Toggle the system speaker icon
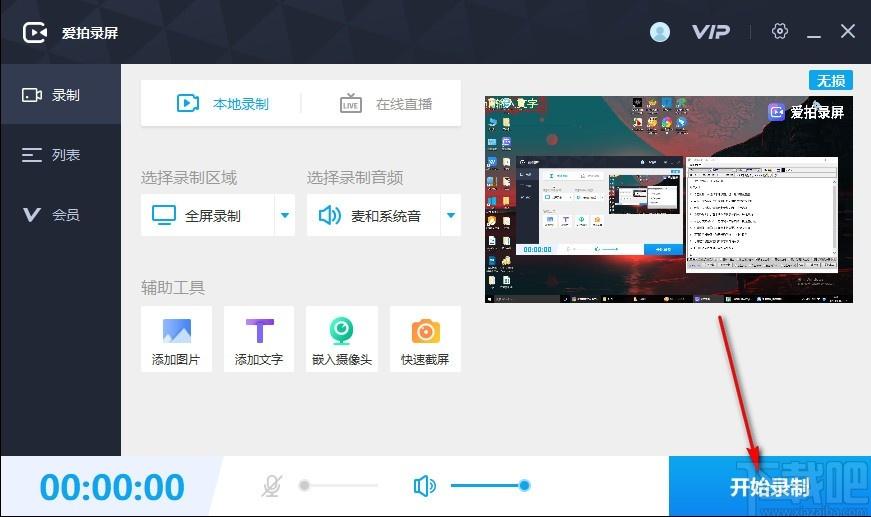Screen dimensions: 871x517 424,486
